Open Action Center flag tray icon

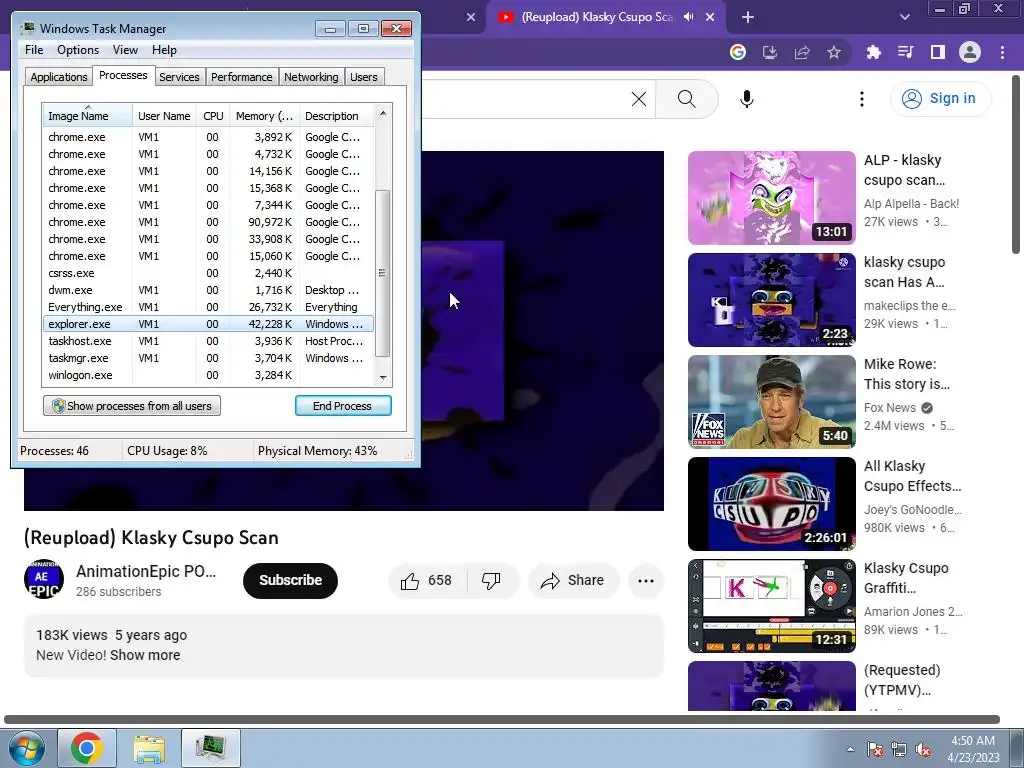click(x=874, y=749)
